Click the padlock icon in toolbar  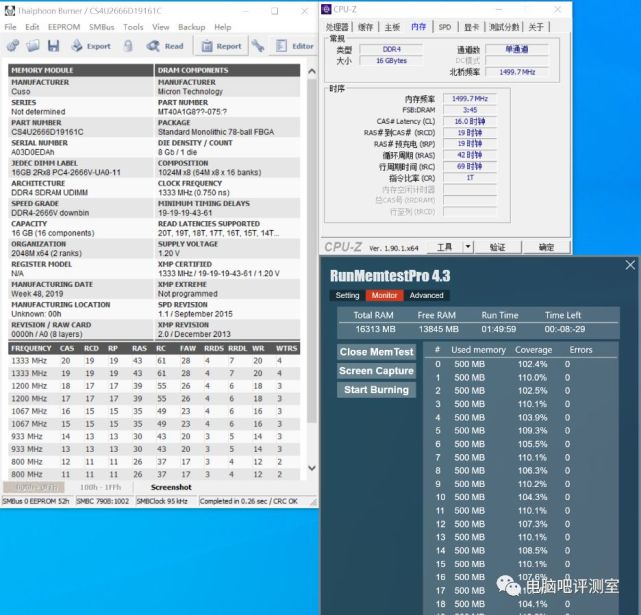128,46
